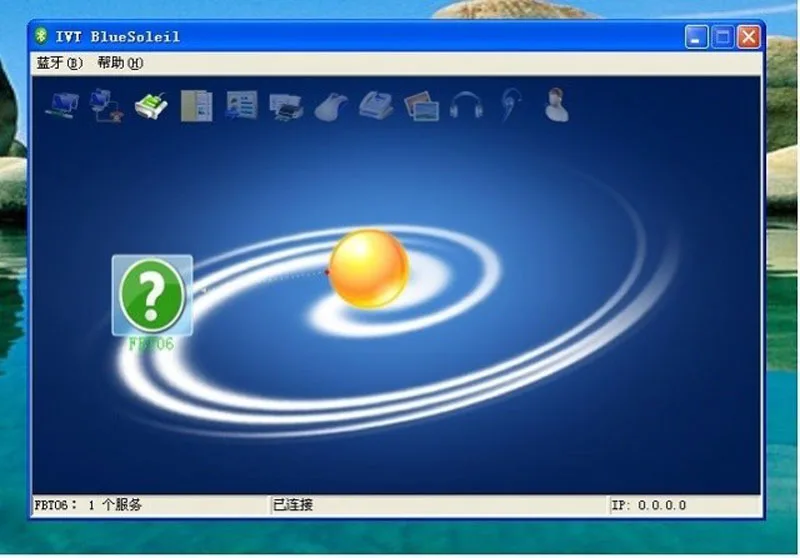Minimize the IVT BlueSoleil window
Screen dimensions: 800x558
point(696,37)
